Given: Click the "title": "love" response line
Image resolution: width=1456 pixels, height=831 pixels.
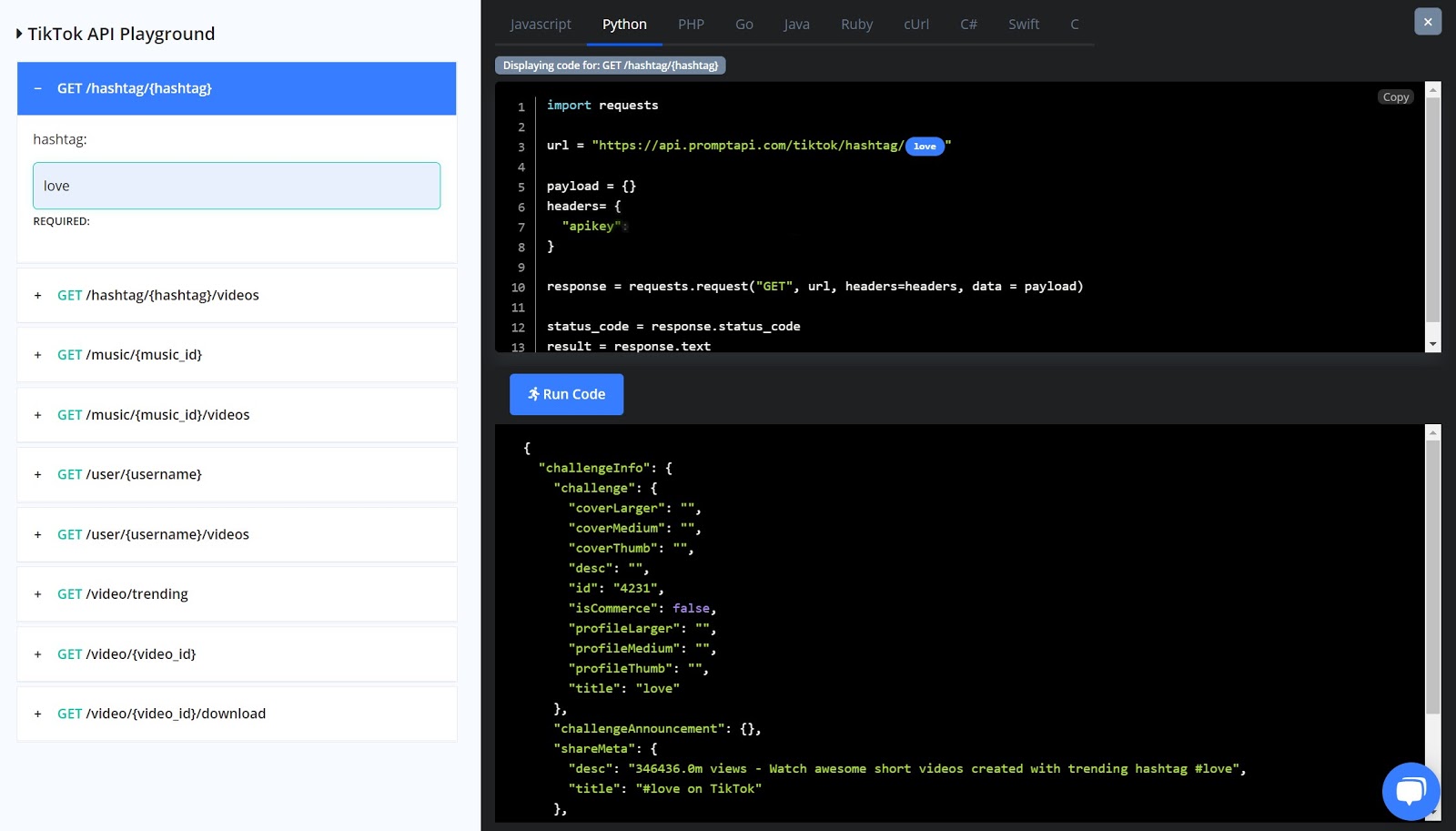Looking at the screenshot, I should point(624,688).
